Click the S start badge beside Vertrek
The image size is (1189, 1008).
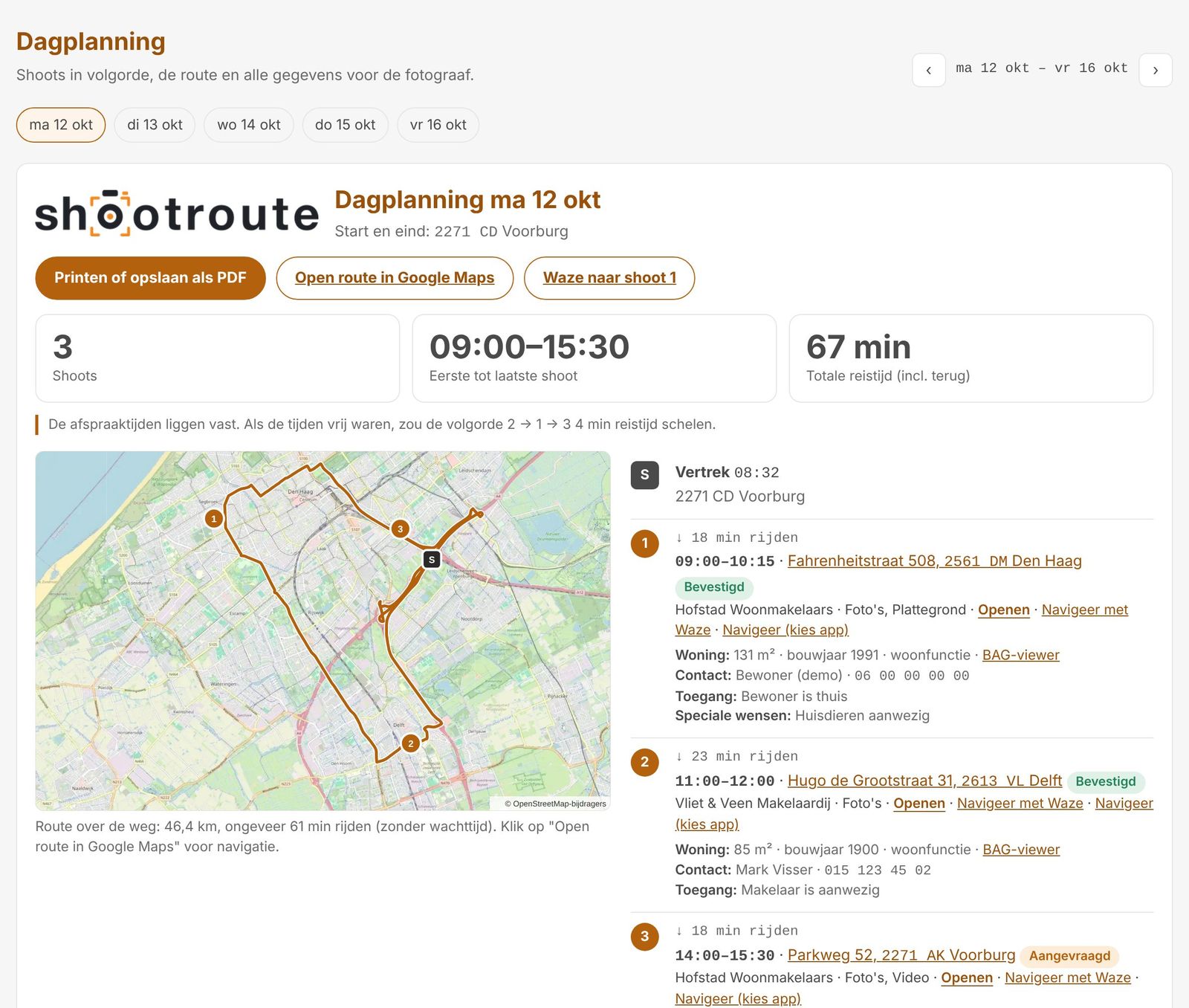tap(645, 474)
